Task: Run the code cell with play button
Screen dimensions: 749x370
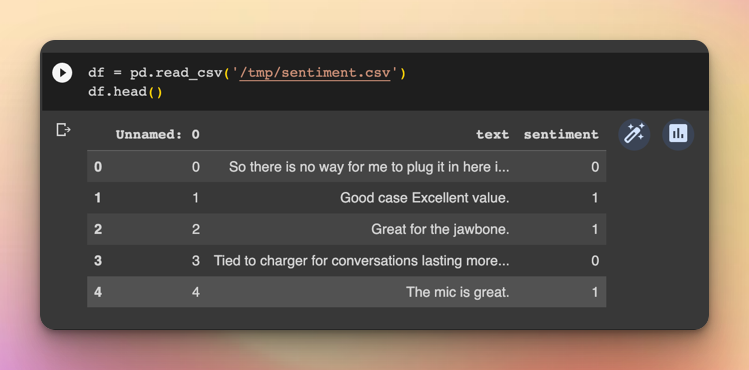Action: coord(62,73)
